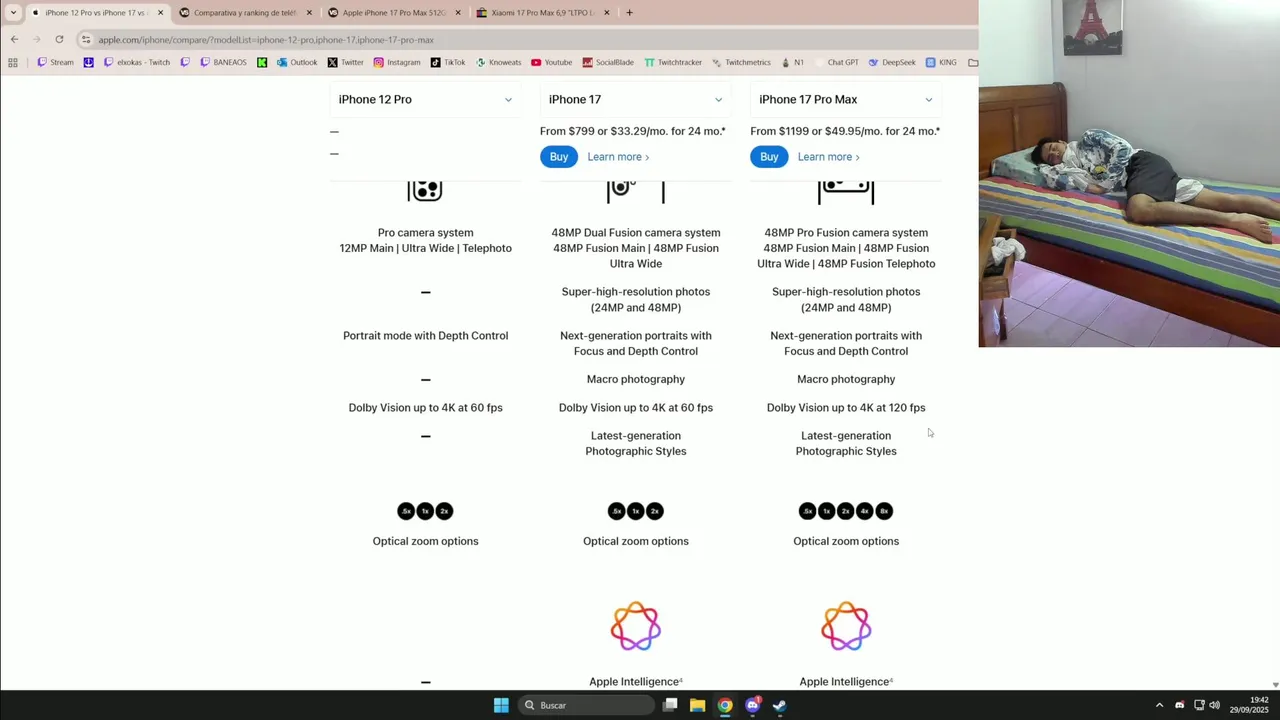Expand the iPhone 17 model dropdown

(635, 99)
